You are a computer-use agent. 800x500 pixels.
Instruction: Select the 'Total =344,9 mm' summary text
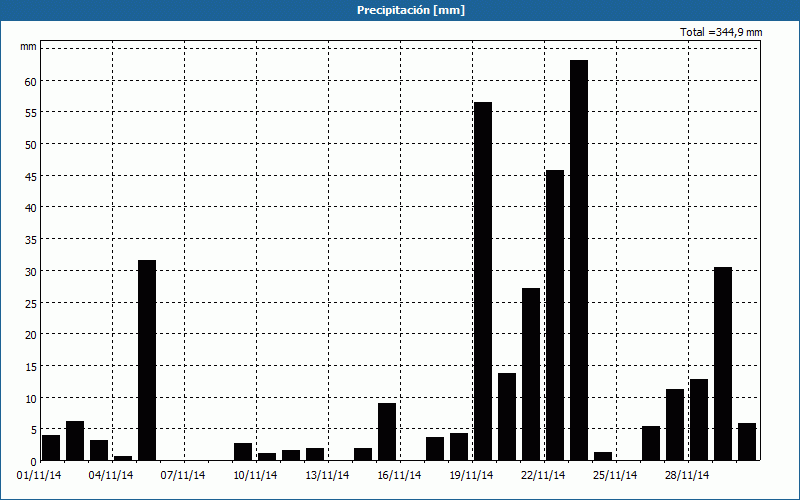(x=721, y=32)
